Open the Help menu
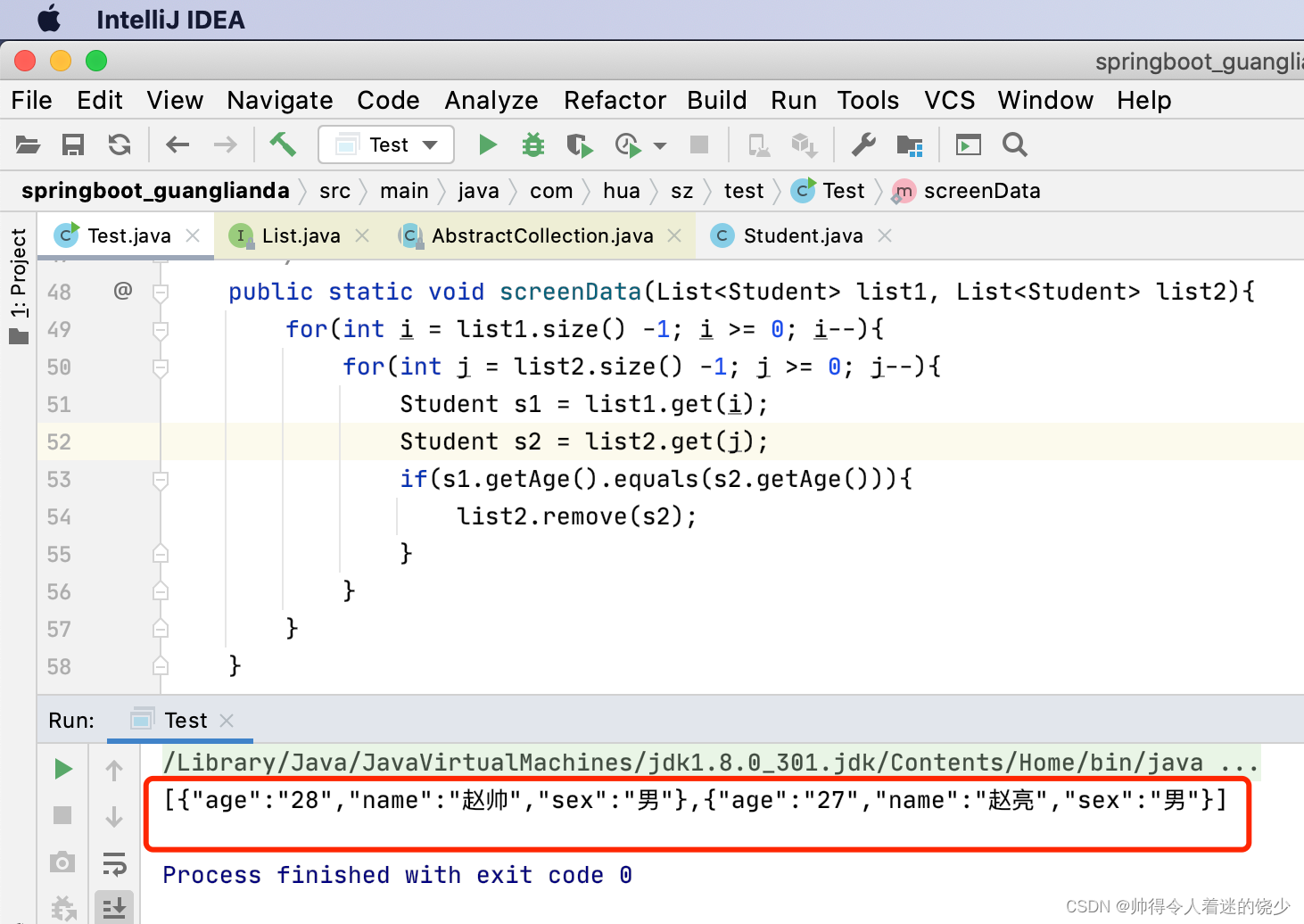1304x924 pixels. pos(1144,100)
